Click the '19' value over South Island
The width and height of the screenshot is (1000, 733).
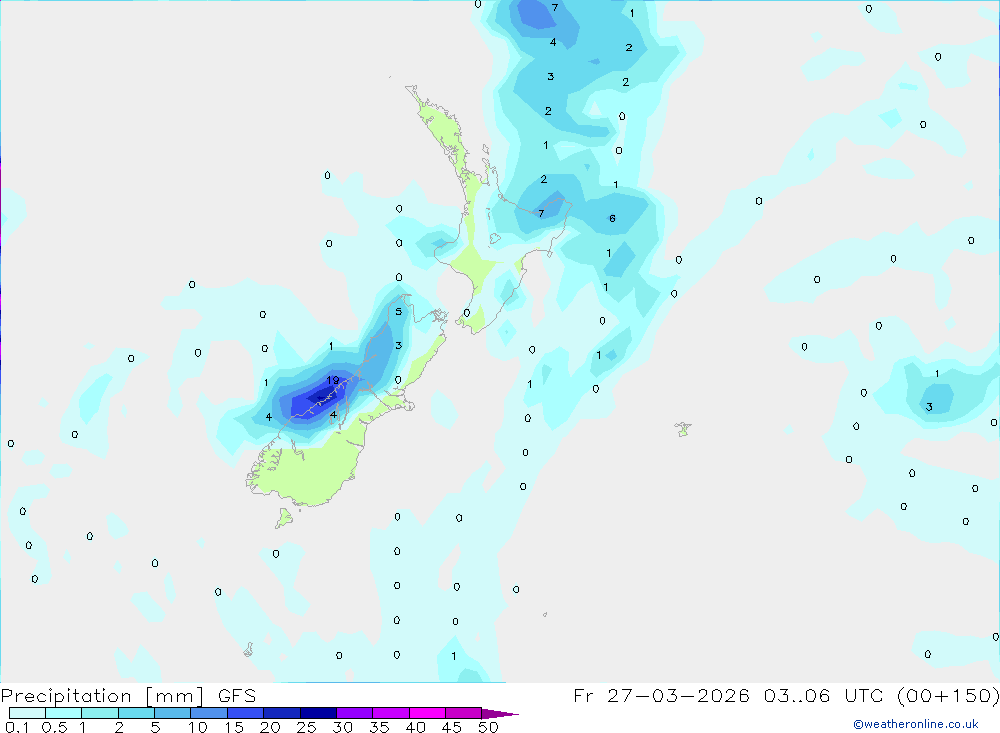point(333,380)
